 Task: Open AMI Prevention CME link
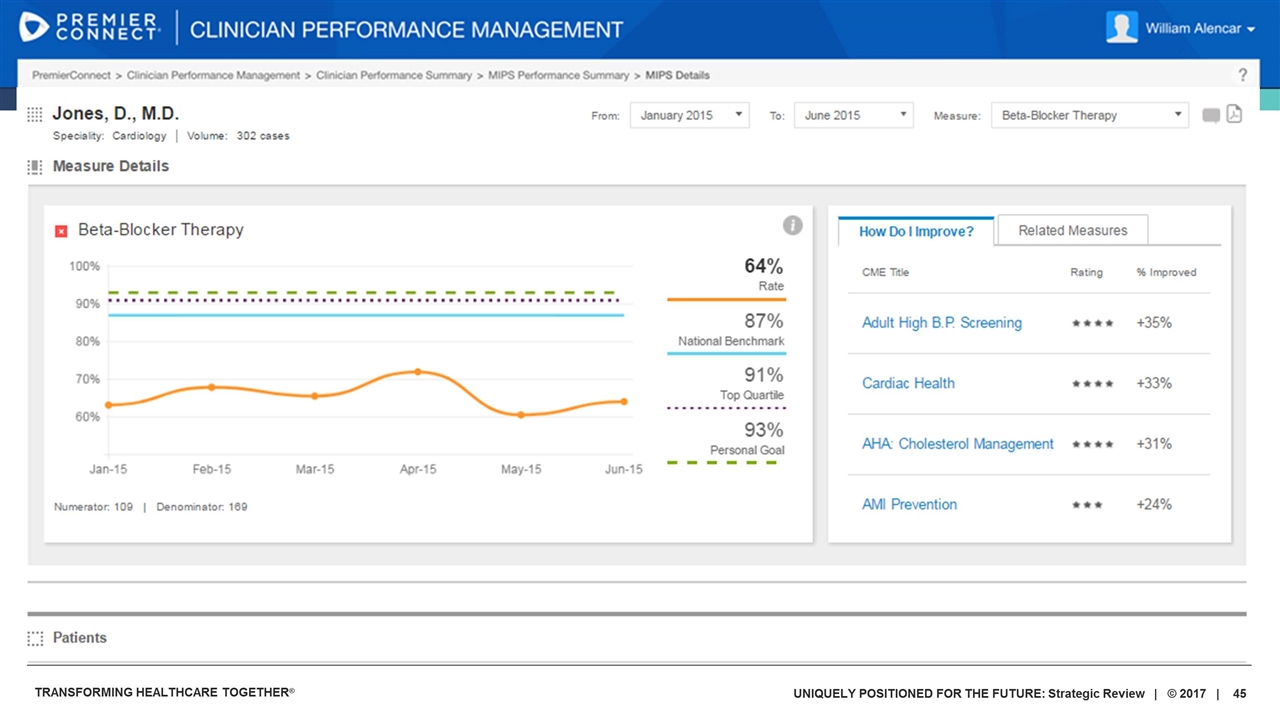909,504
